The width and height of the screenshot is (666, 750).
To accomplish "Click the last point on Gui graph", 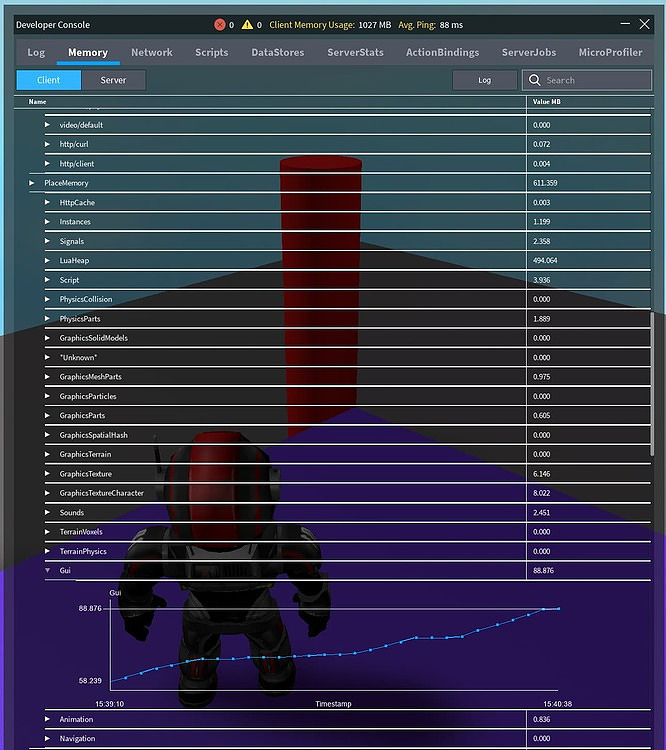I will (x=559, y=609).
